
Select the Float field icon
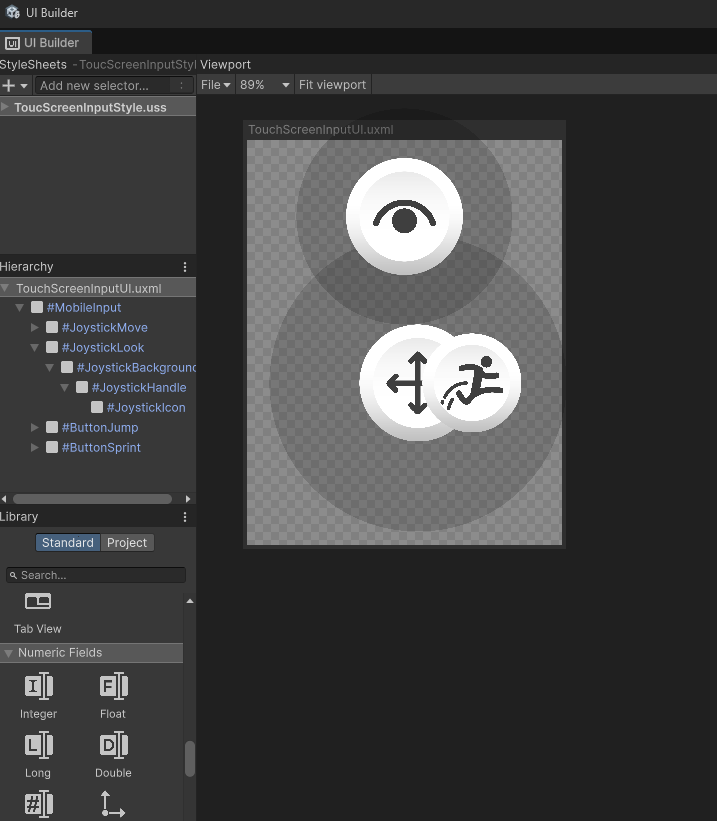point(113,687)
